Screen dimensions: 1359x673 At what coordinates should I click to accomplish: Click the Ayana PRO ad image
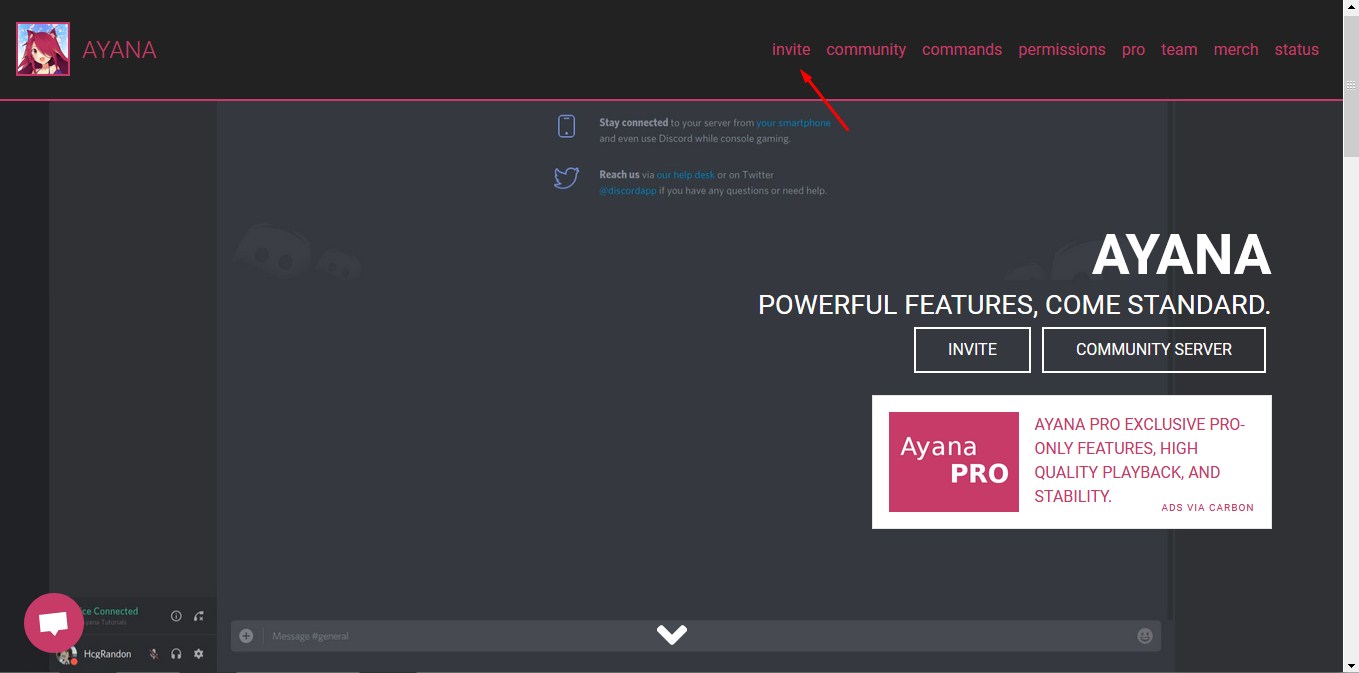954,462
